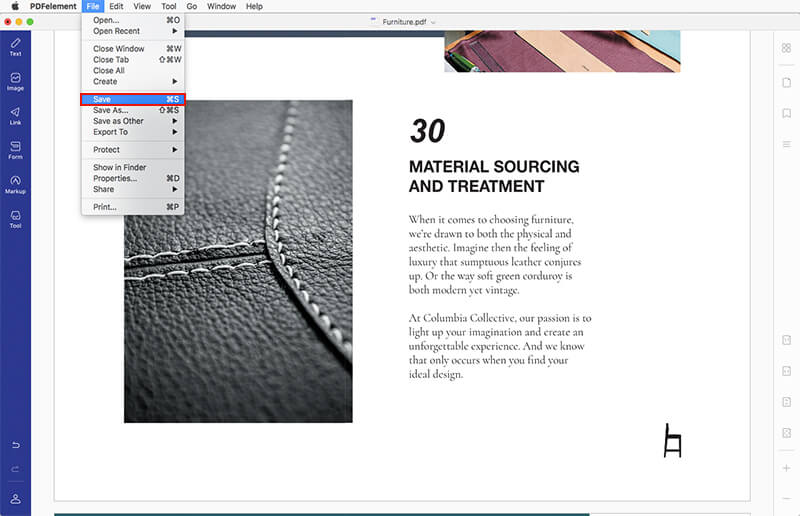Viewport: 800px width, 516px height.
Task: Select the Link tool
Action: [x=15, y=115]
